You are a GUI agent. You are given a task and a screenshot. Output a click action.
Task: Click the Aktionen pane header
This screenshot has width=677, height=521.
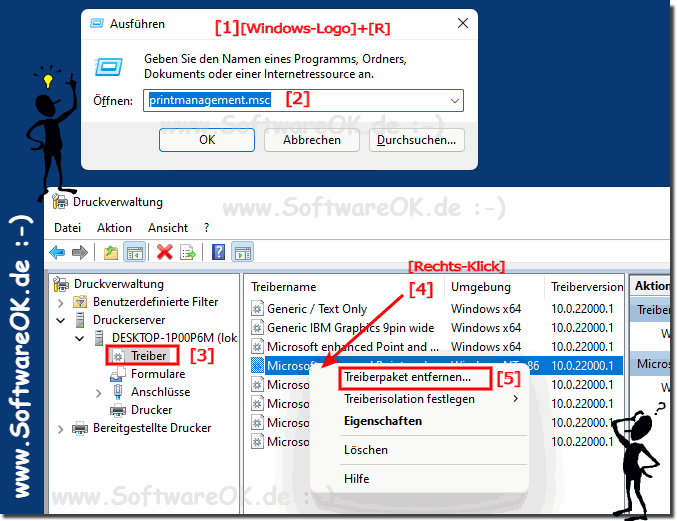pyautogui.click(x=650, y=286)
